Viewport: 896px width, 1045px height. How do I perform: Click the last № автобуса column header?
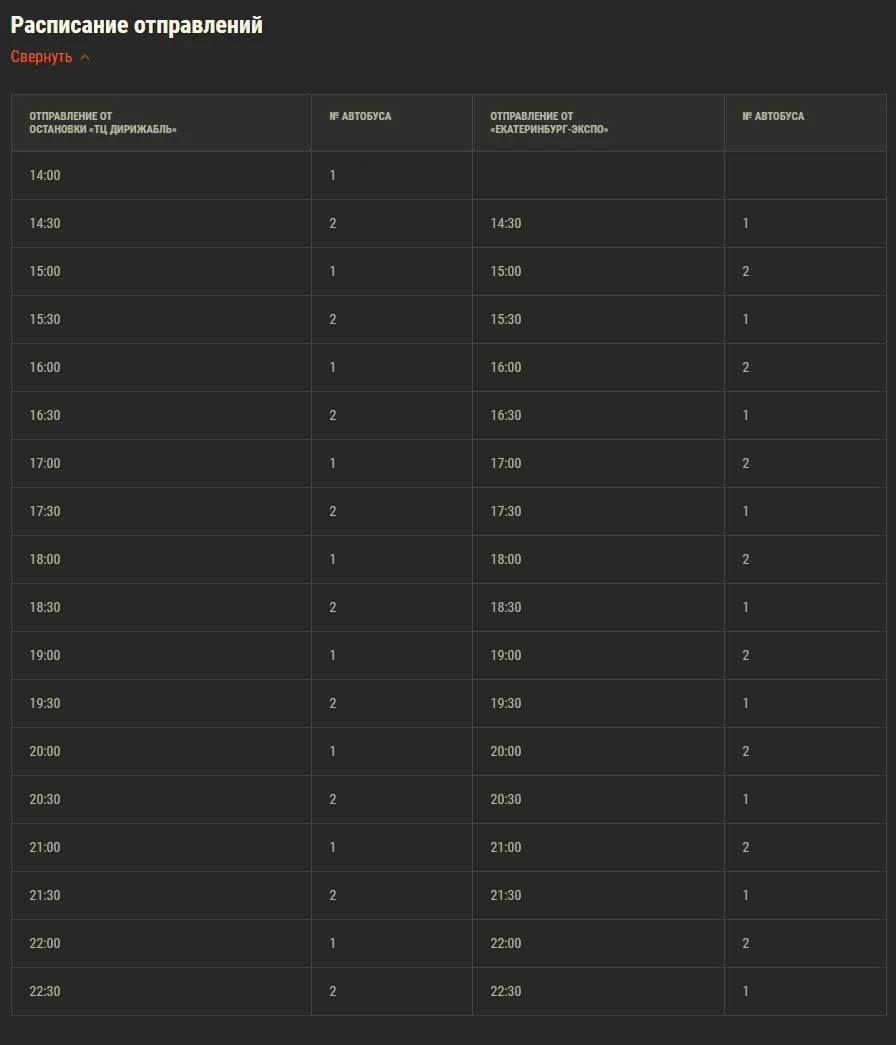click(x=773, y=117)
